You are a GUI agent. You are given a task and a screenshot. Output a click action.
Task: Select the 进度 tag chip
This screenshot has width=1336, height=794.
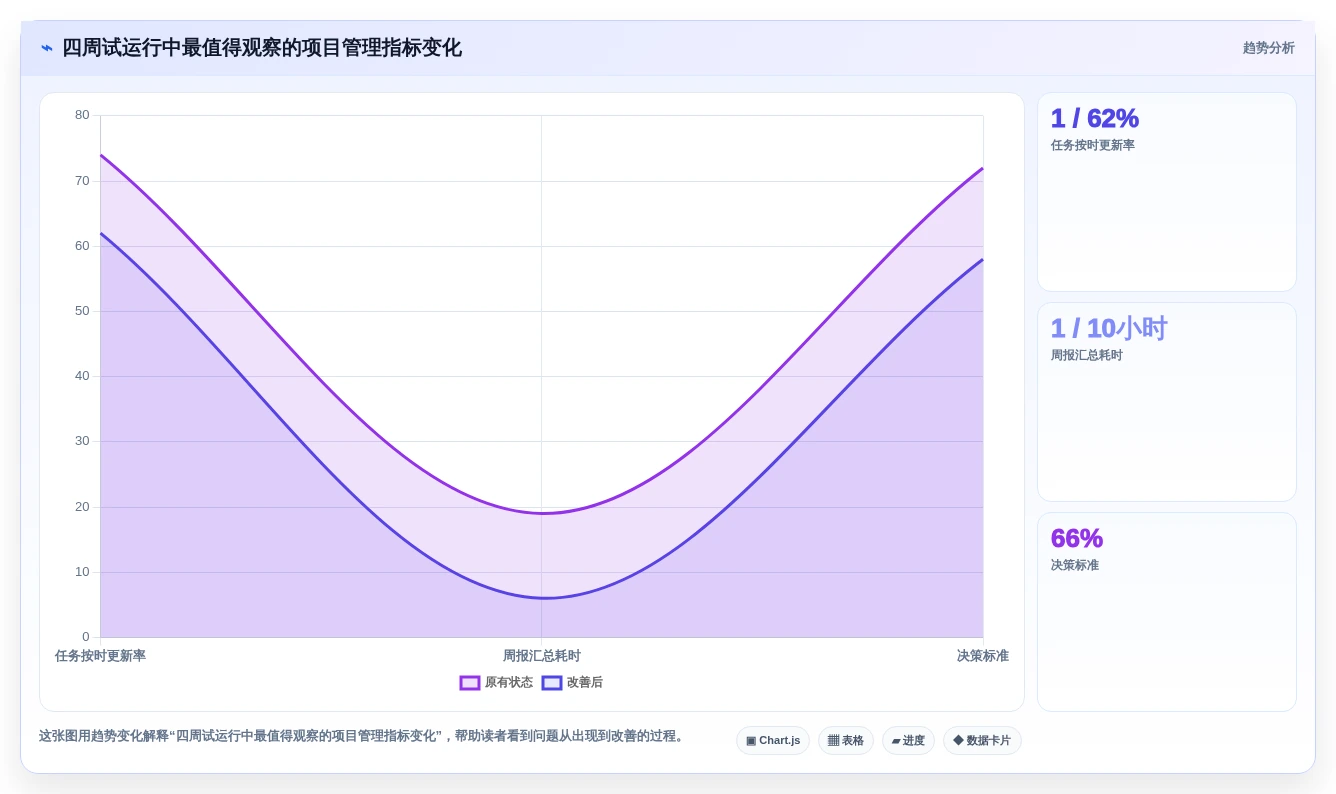coord(908,741)
